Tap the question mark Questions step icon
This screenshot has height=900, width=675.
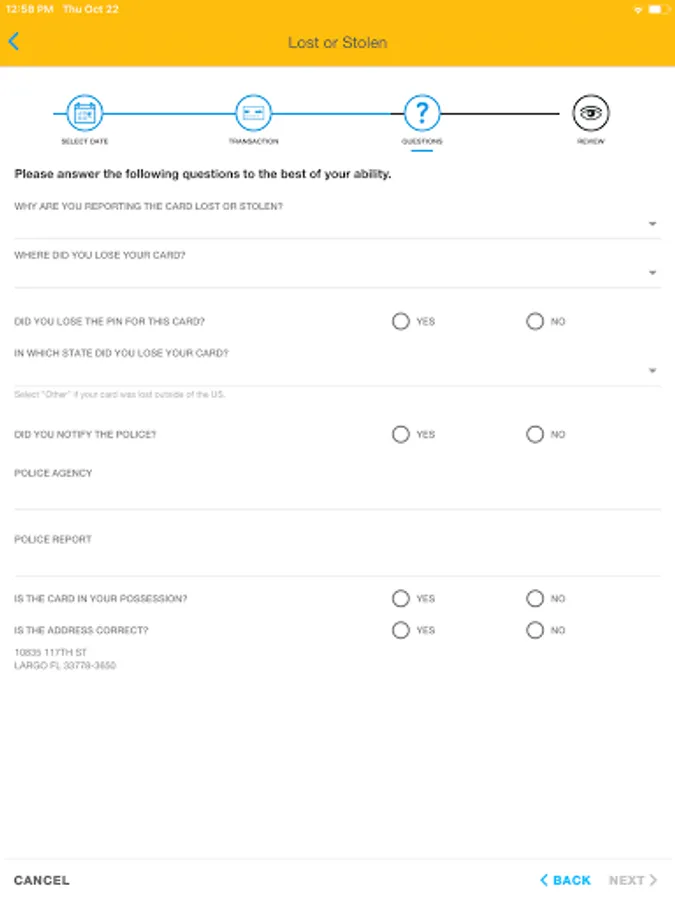click(422, 113)
